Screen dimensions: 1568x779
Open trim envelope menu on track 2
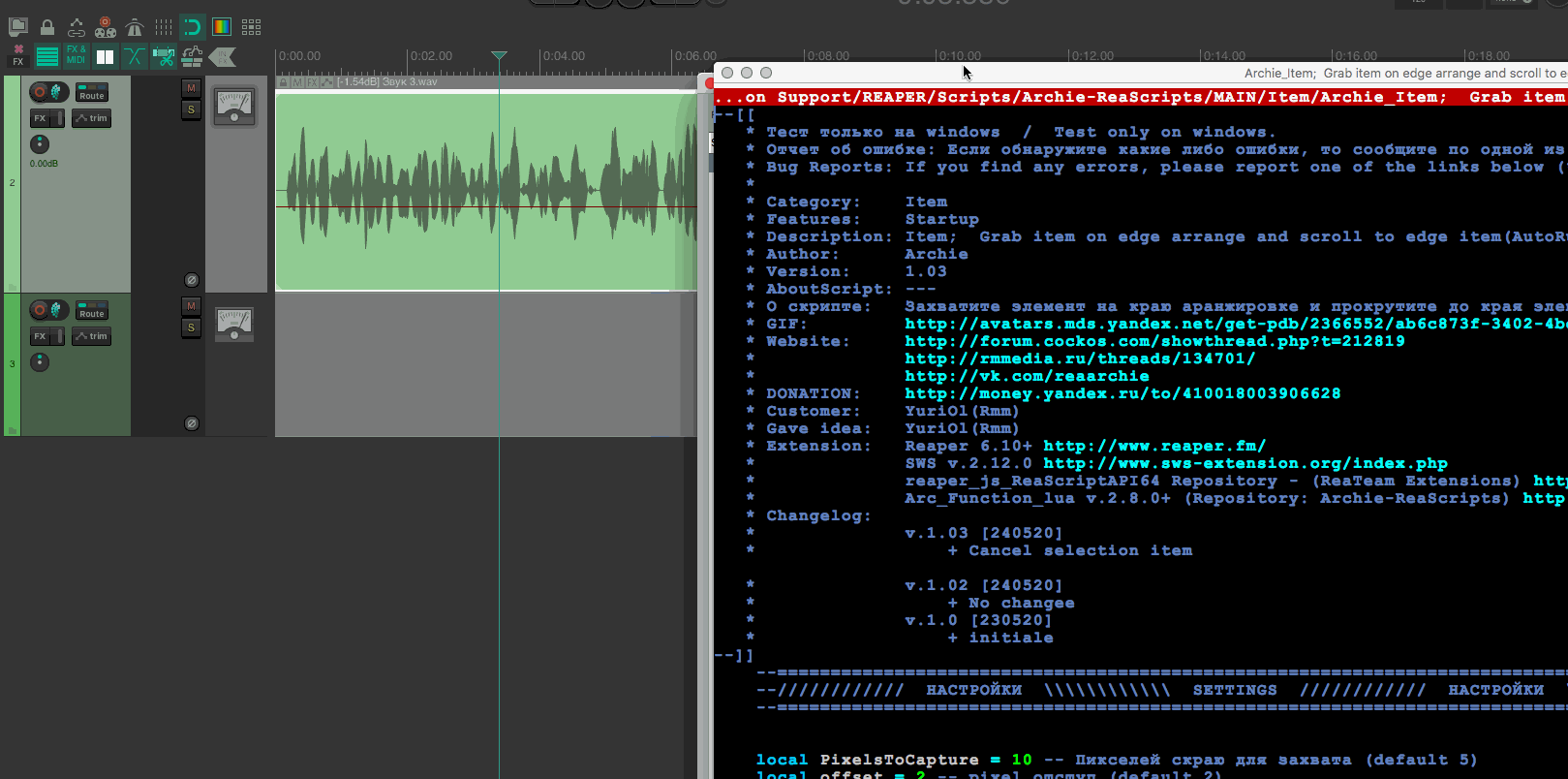click(92, 118)
